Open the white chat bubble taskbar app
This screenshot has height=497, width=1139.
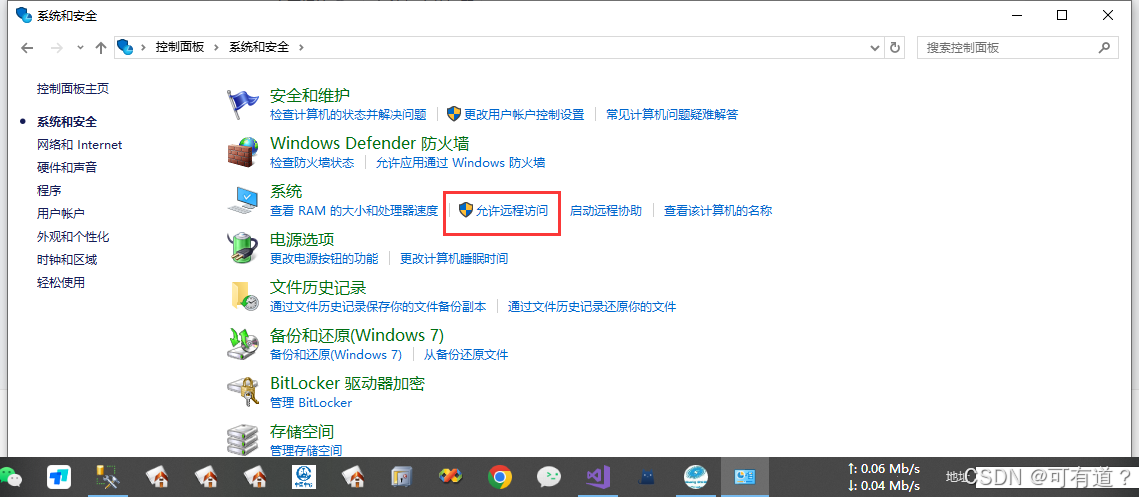[548, 477]
